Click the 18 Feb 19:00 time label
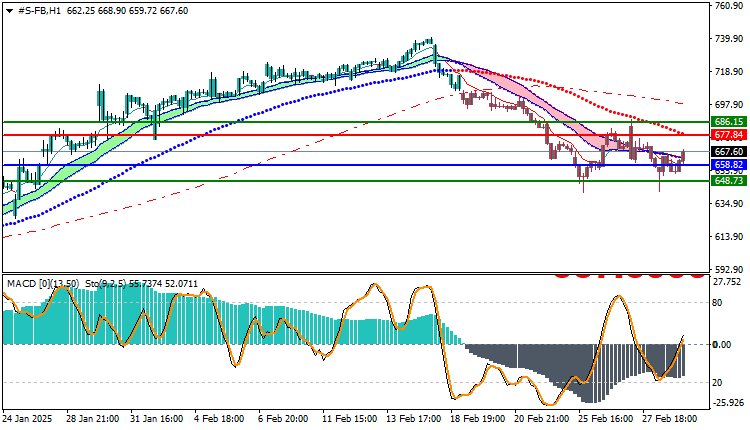Image resolution: width=750 pixels, height=430 pixels. click(477, 419)
